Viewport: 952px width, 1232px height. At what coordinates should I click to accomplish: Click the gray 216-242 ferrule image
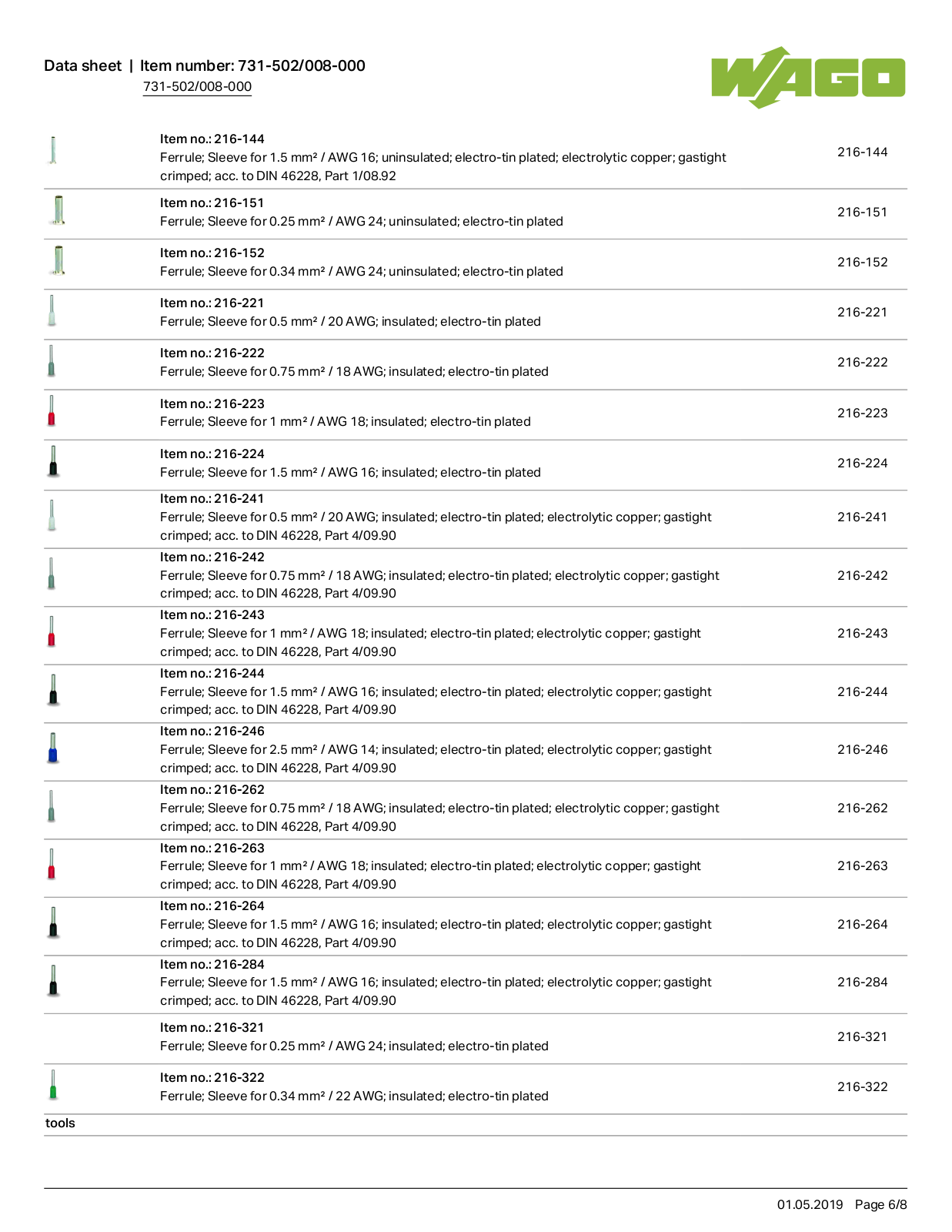[52, 574]
